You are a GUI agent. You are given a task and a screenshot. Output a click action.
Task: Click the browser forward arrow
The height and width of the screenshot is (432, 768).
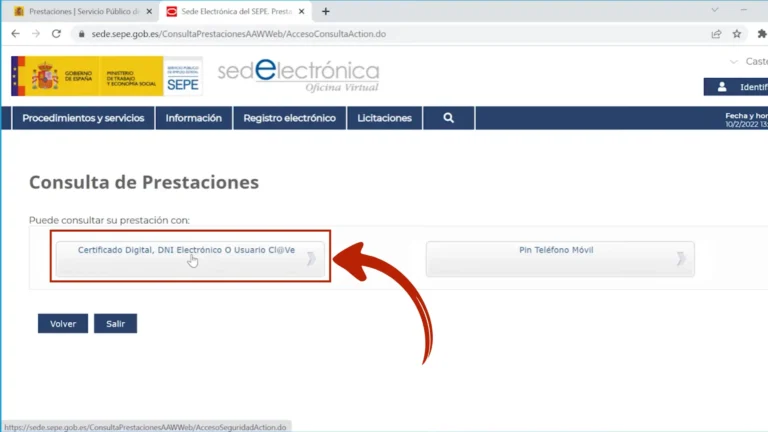coord(36,34)
